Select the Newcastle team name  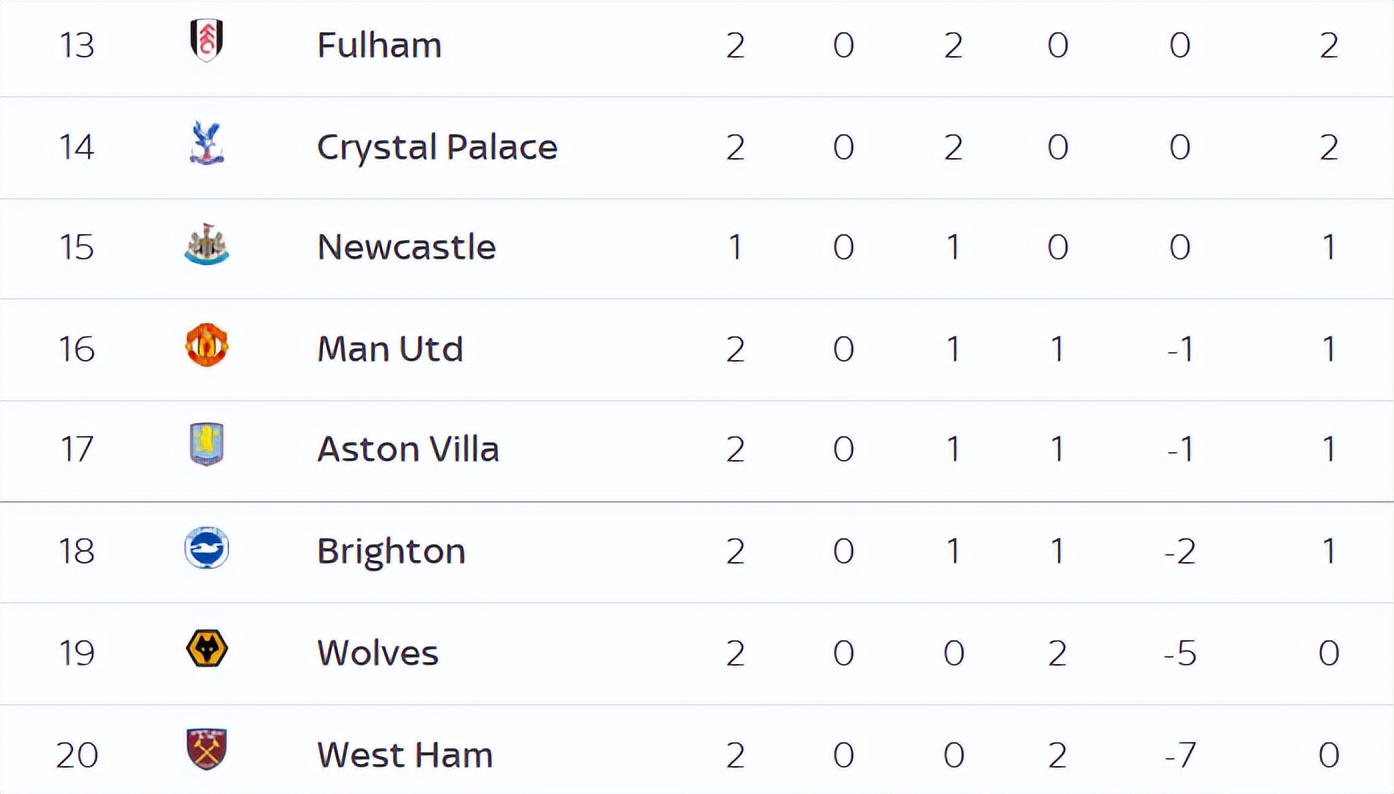coord(406,247)
